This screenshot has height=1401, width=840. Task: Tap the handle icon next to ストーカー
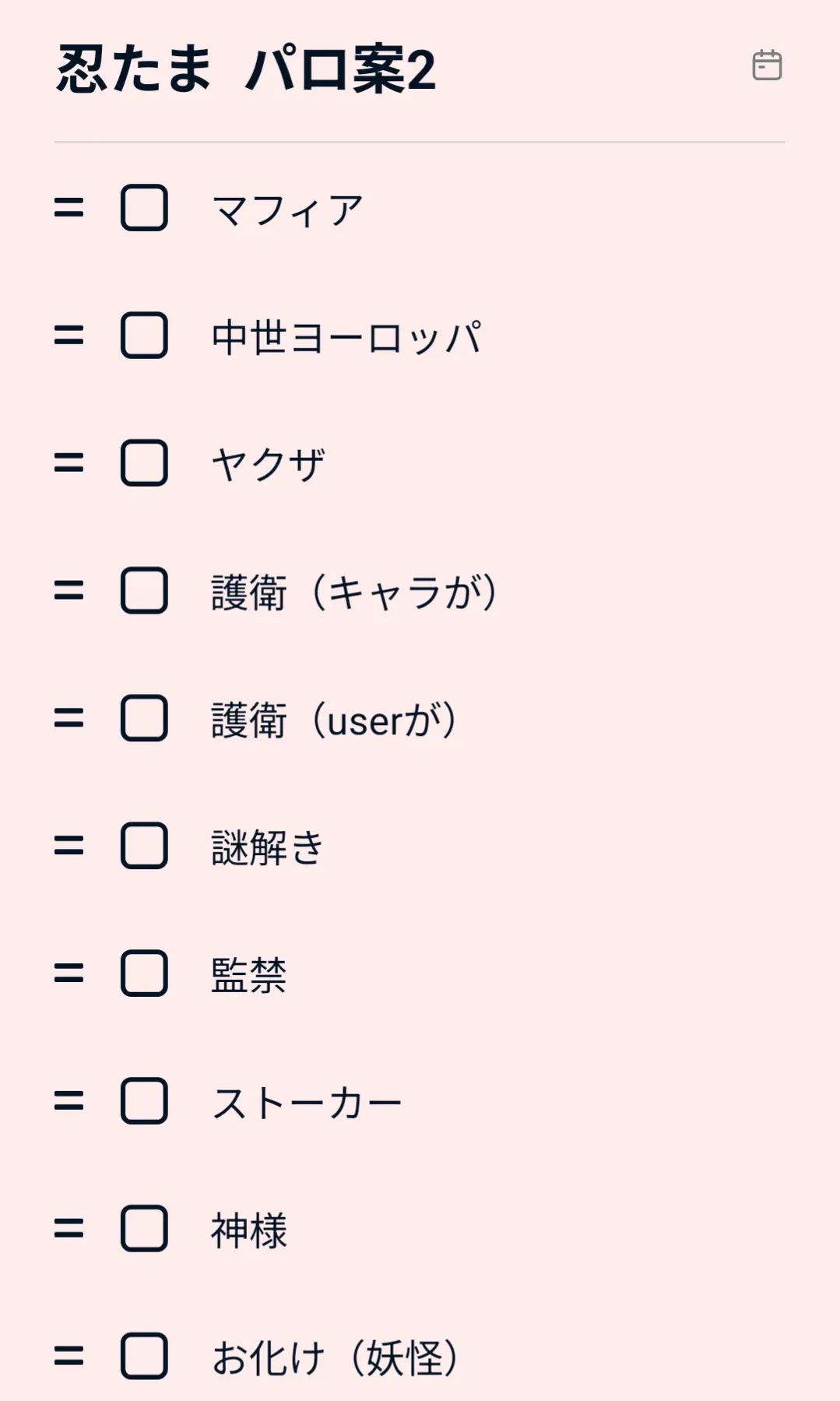(x=69, y=1101)
